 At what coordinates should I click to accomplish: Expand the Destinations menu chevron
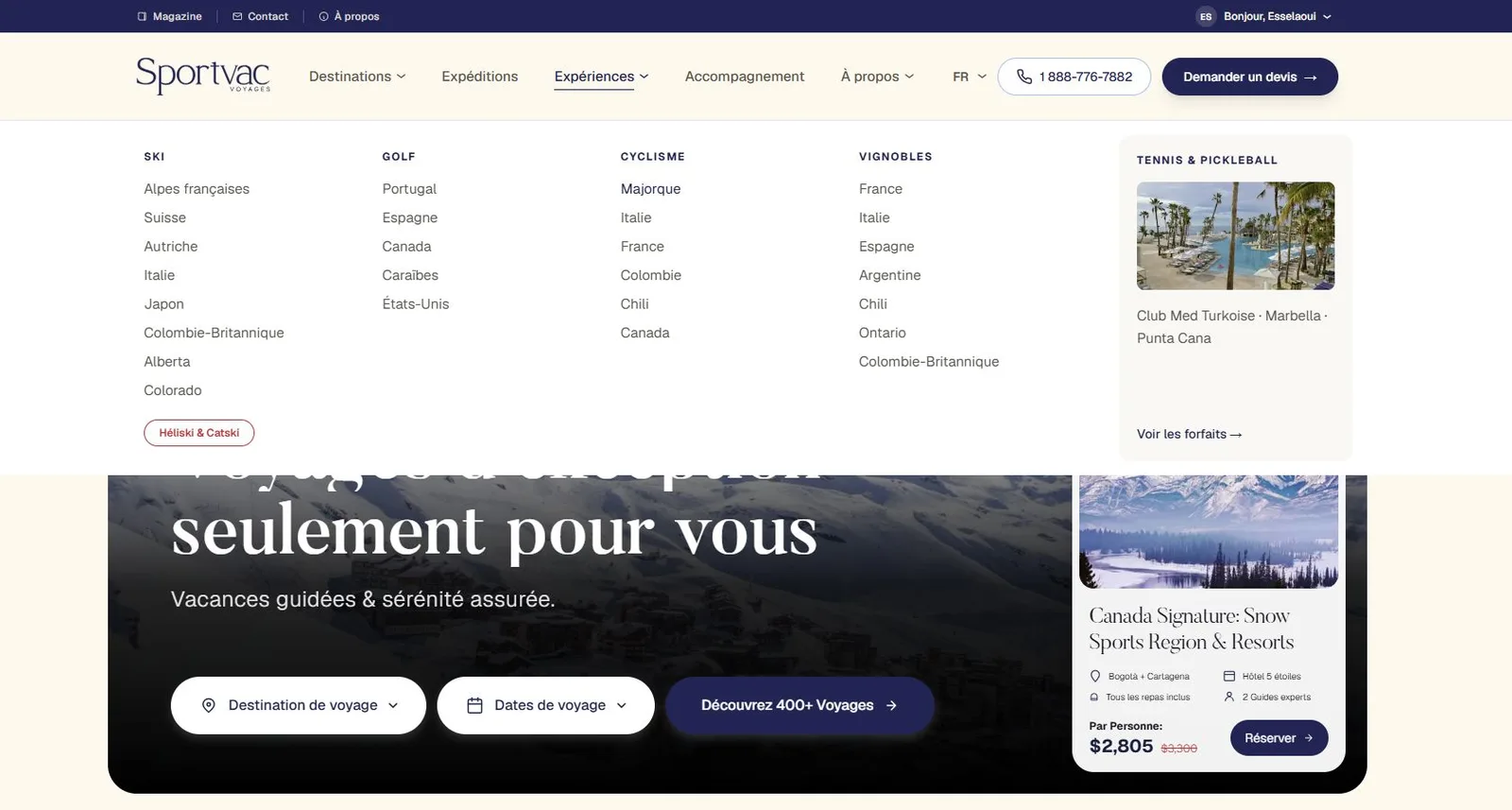402,77
